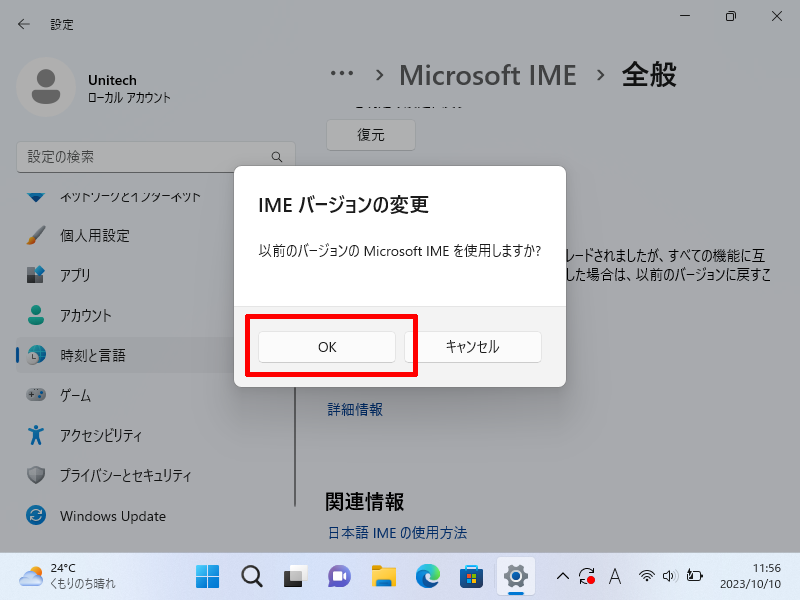Go back with the arrow in Settings
800x600 pixels.
24,24
